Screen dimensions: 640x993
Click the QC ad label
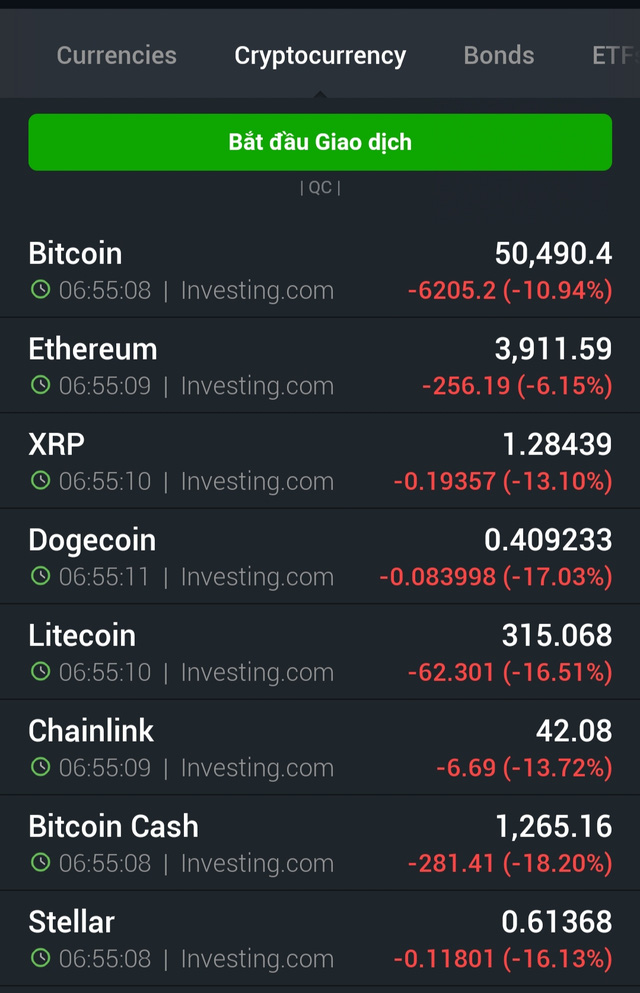point(320,188)
